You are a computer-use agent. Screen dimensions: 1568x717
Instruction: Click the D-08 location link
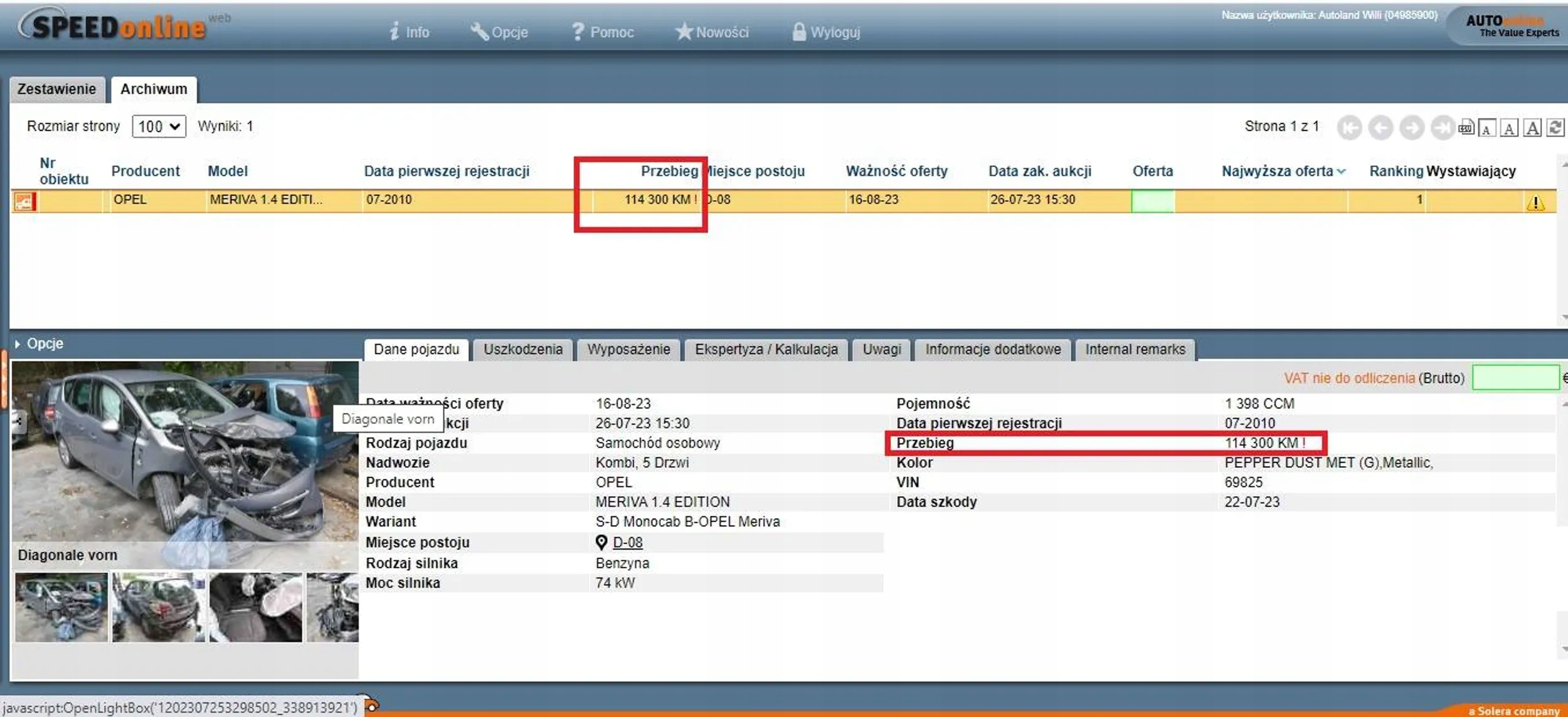coord(627,543)
